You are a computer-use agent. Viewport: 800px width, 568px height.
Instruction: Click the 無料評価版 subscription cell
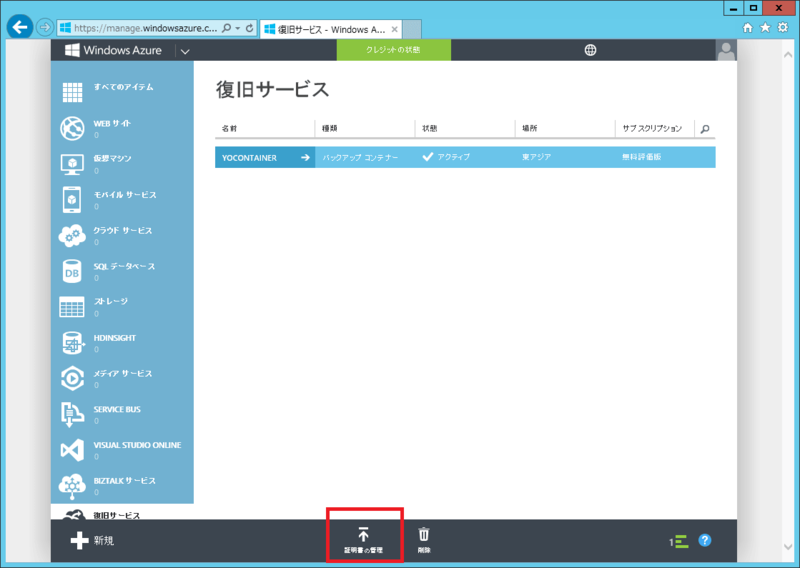pos(665,157)
